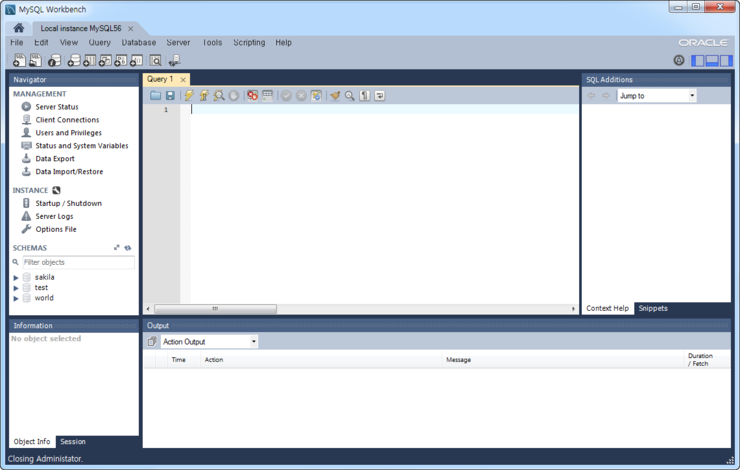Toggle right SQL Additions panel visibility
This screenshot has height=470, width=740.
(726, 60)
